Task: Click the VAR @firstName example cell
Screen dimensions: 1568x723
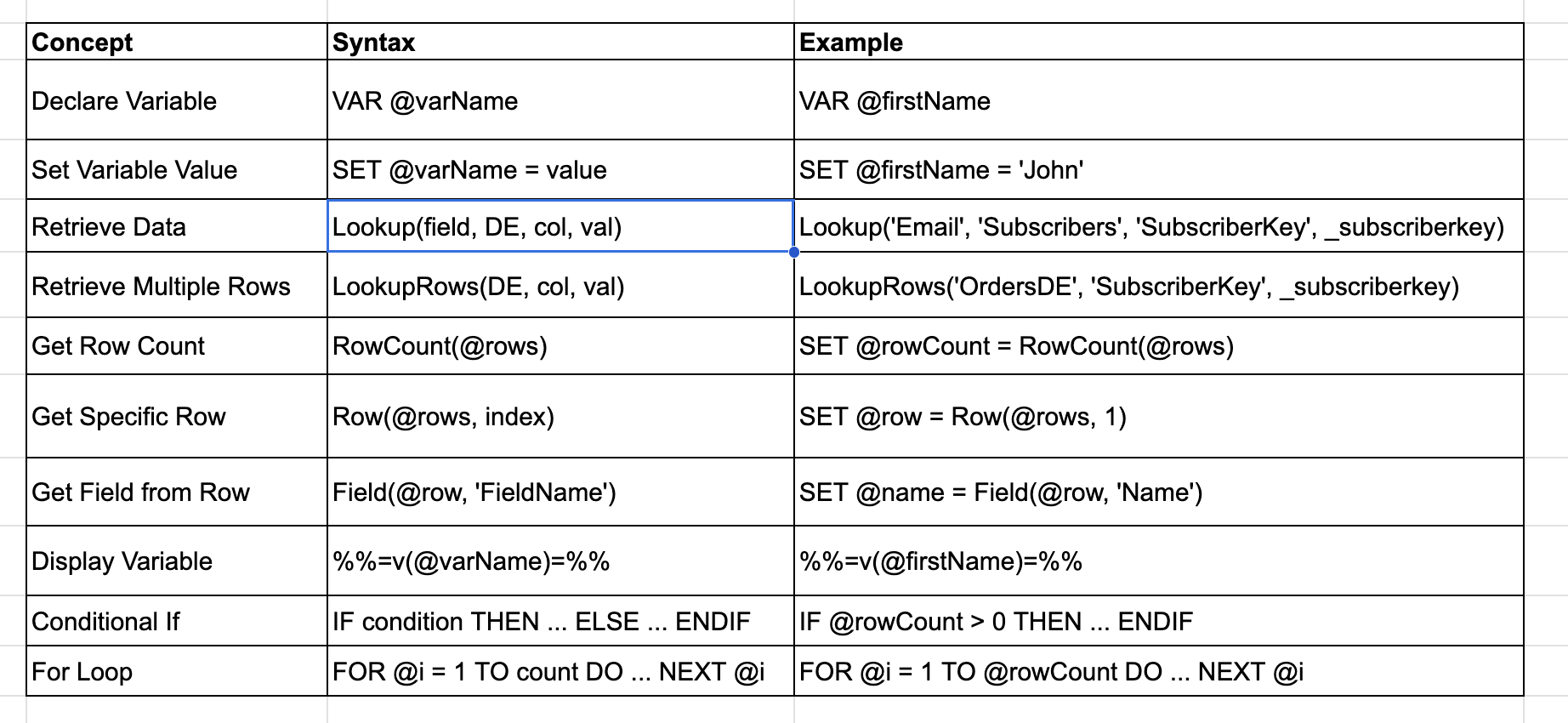Action: click(1158, 100)
